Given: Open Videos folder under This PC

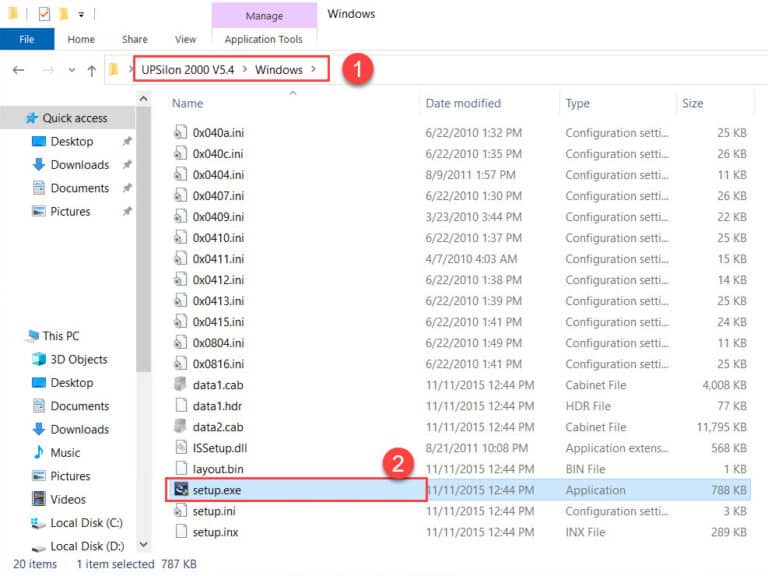Looking at the screenshot, I should (68, 500).
